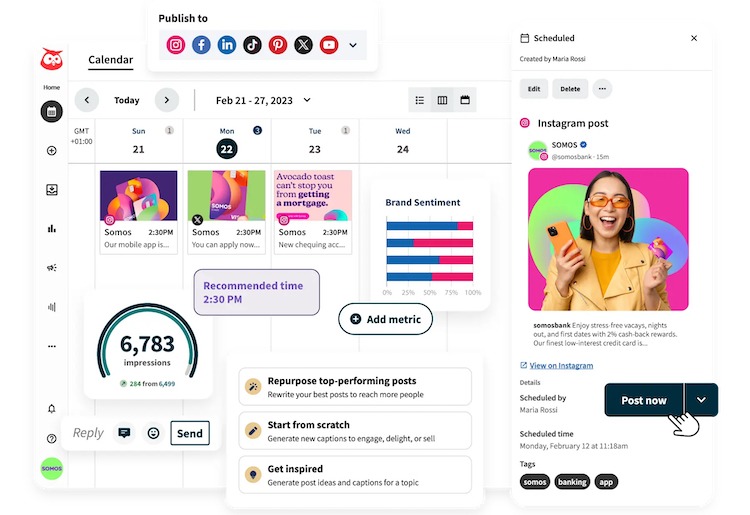Image resolution: width=750 pixels, height=515 pixels.
Task: Select the YouTube icon in Publish to
Action: point(328,45)
